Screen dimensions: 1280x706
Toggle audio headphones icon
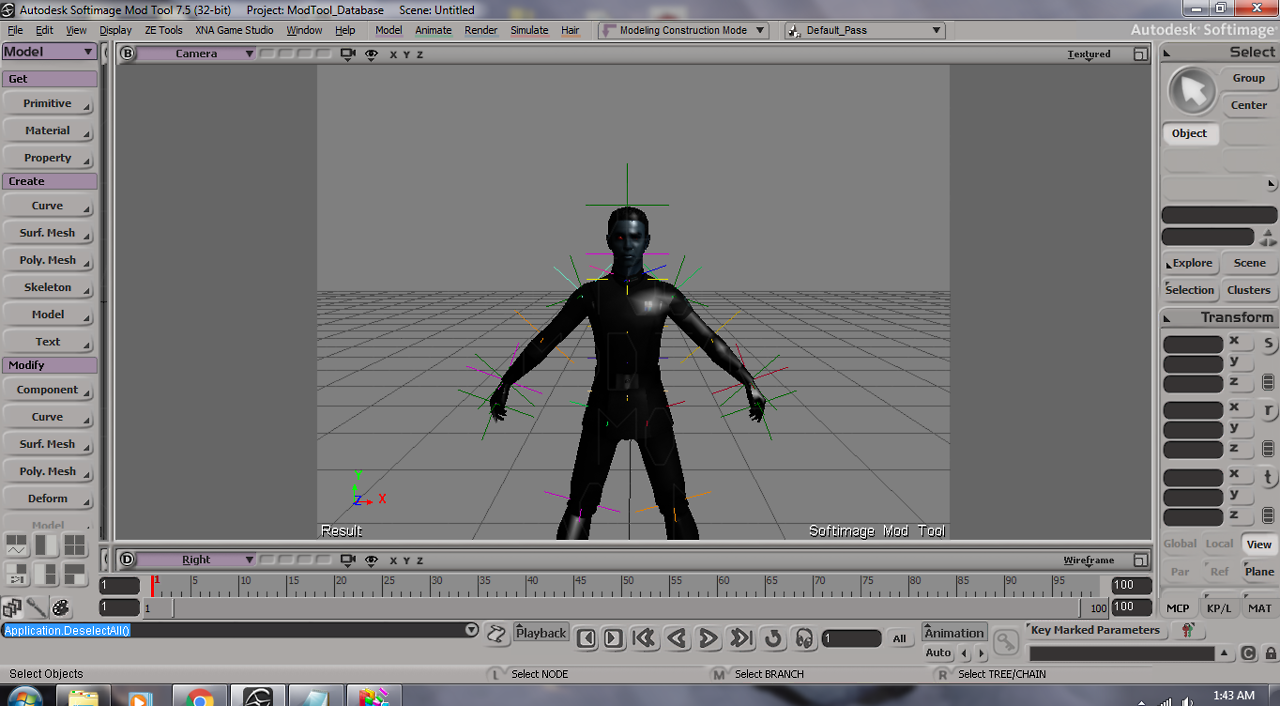(x=804, y=638)
